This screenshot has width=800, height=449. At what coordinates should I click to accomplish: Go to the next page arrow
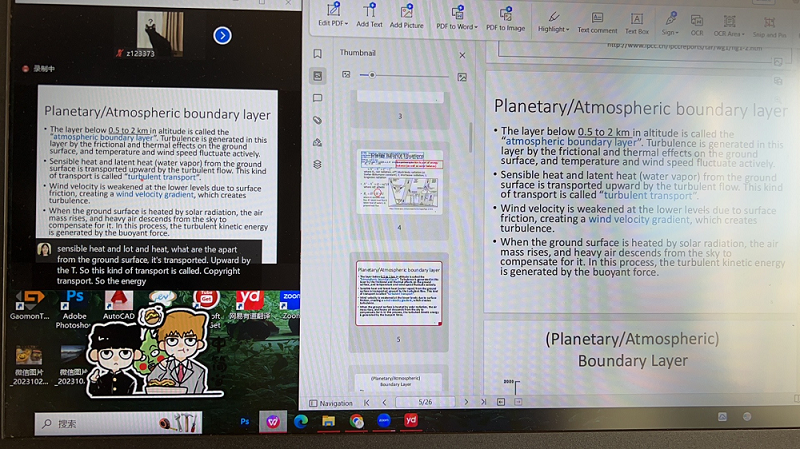tap(466, 402)
